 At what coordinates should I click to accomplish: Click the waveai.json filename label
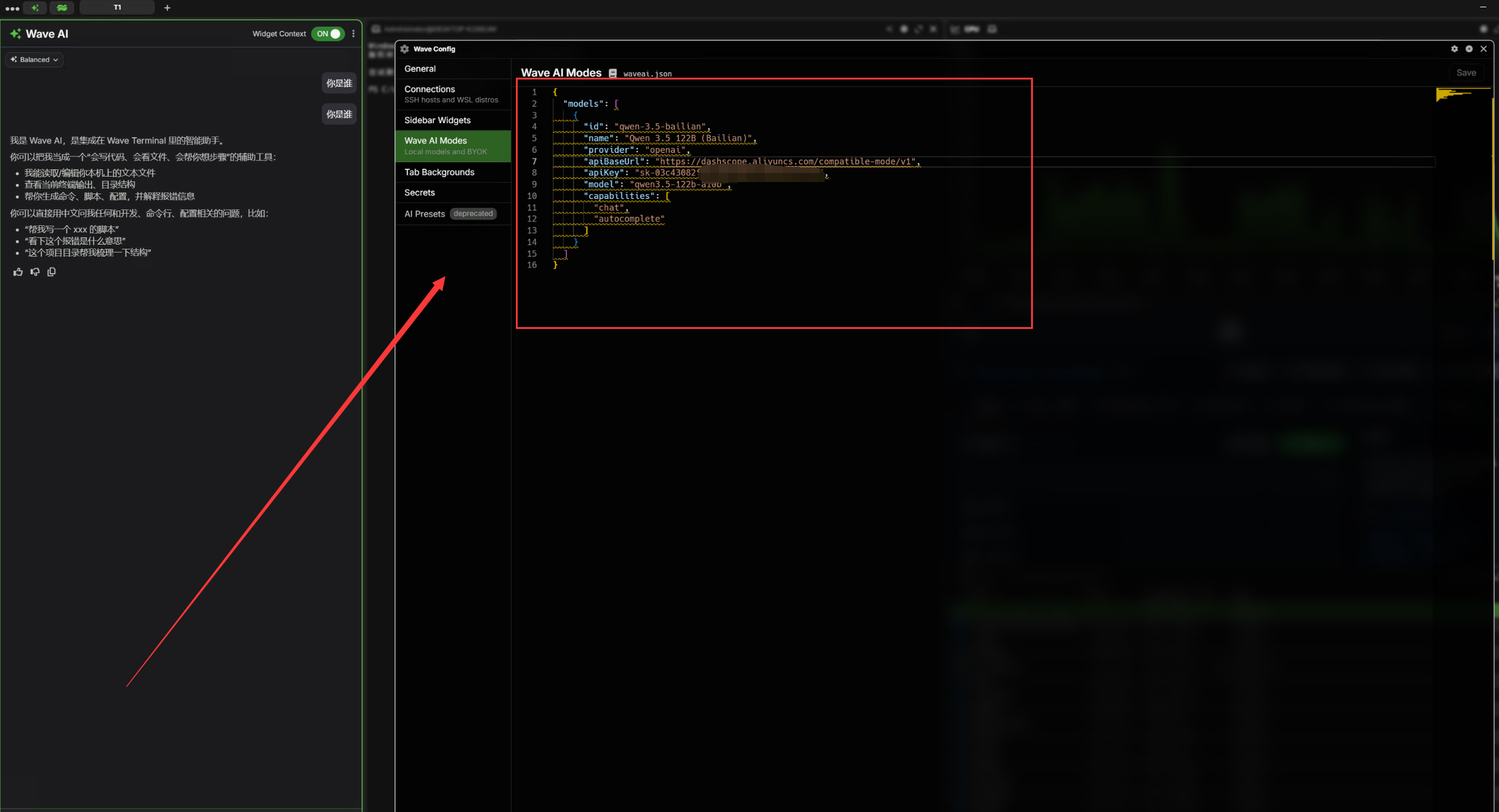[648, 74]
